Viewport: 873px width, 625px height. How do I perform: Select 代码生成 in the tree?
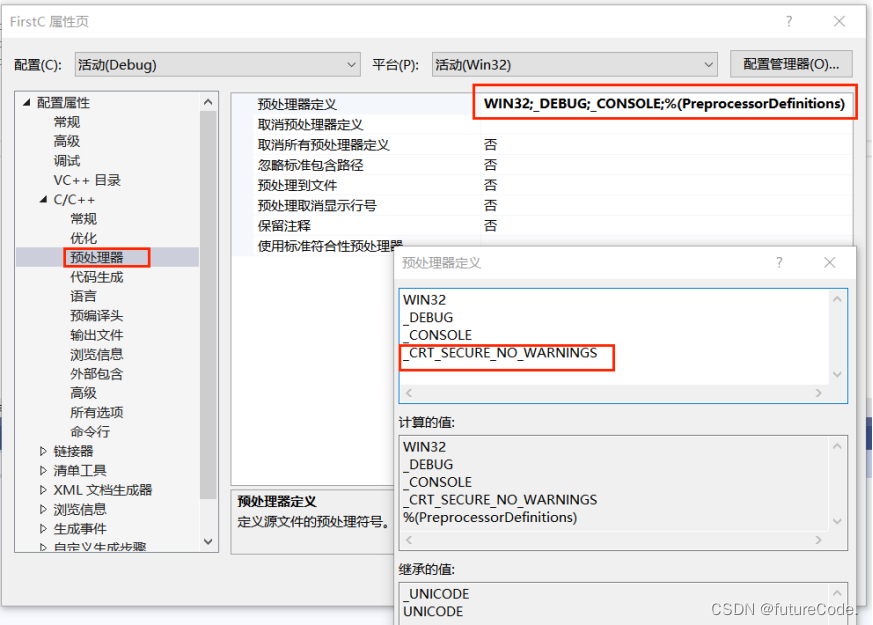[x=97, y=276]
